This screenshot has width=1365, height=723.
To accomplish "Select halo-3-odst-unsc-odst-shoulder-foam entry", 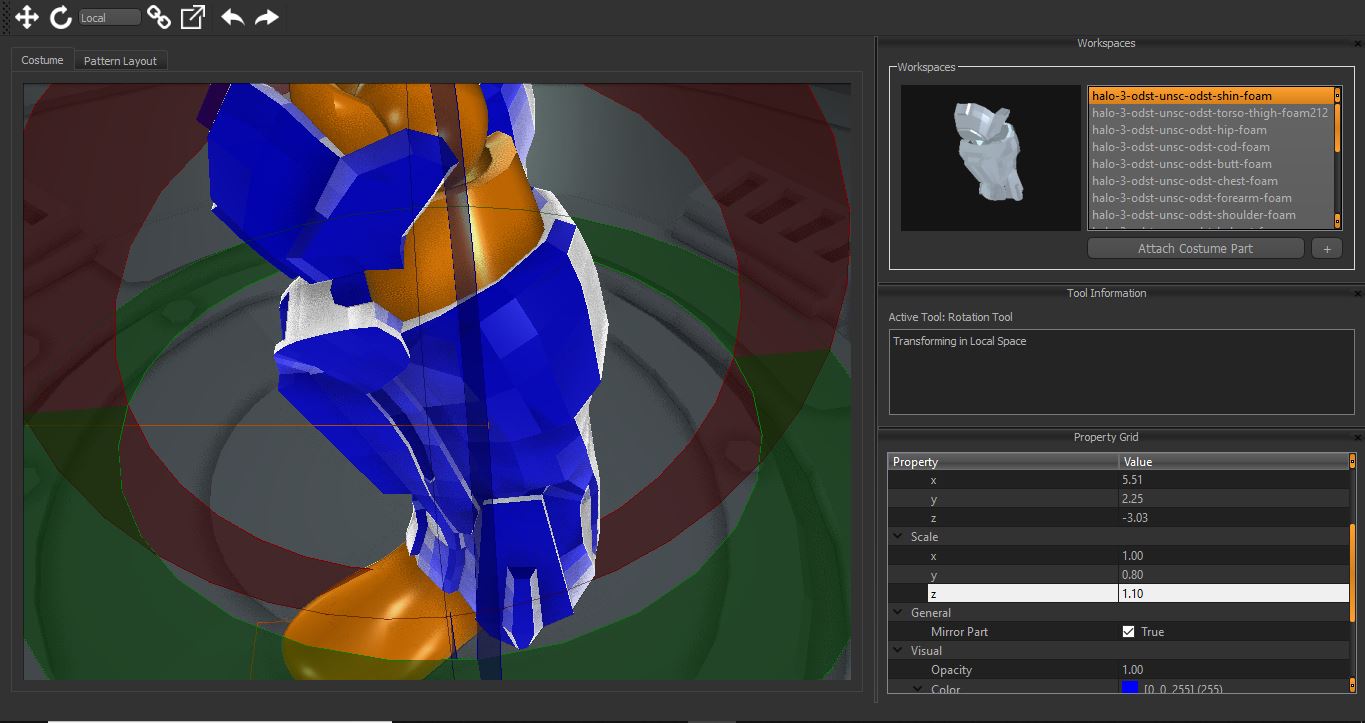I will (1210, 215).
